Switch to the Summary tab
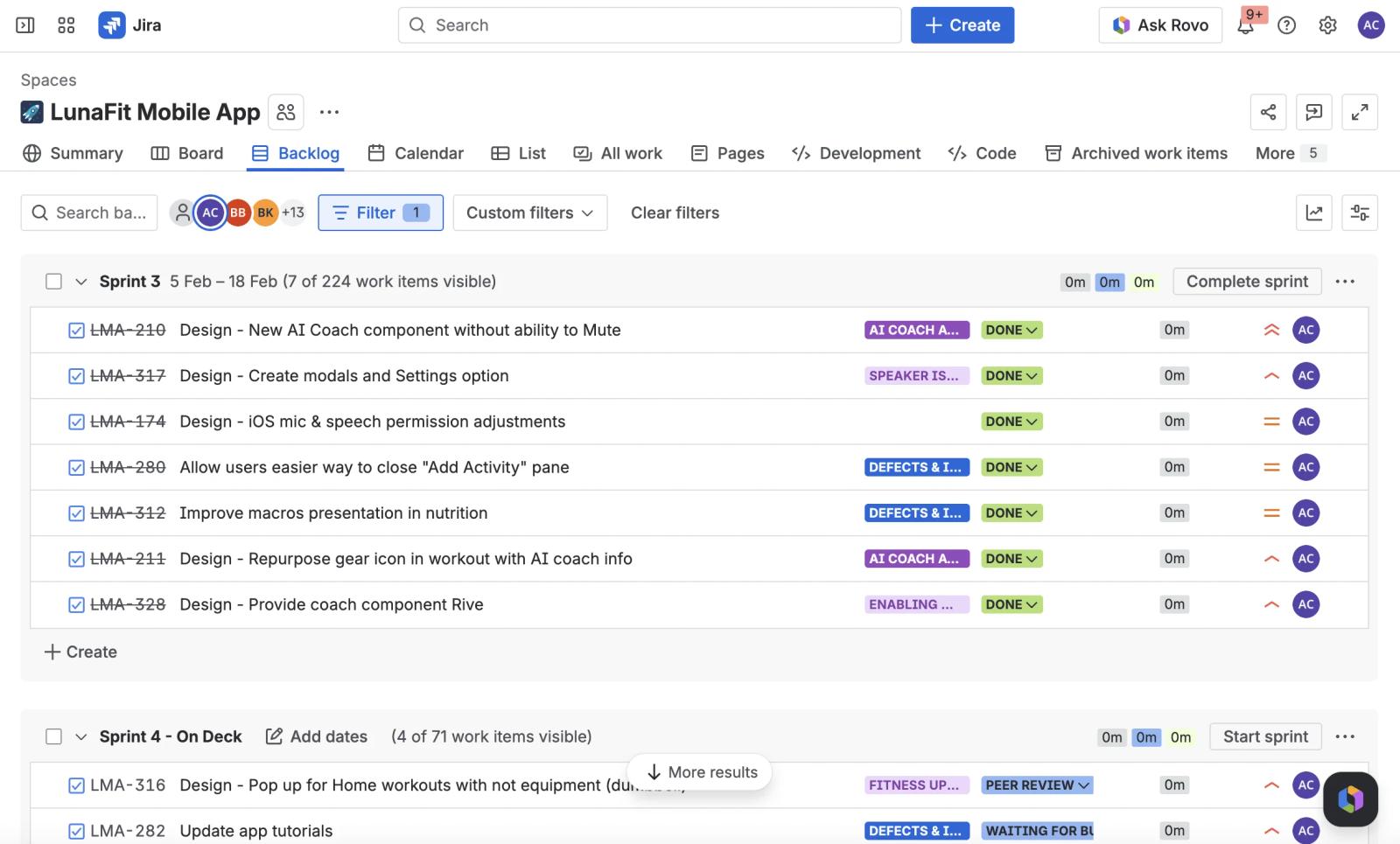The image size is (1400, 844). coord(73,153)
